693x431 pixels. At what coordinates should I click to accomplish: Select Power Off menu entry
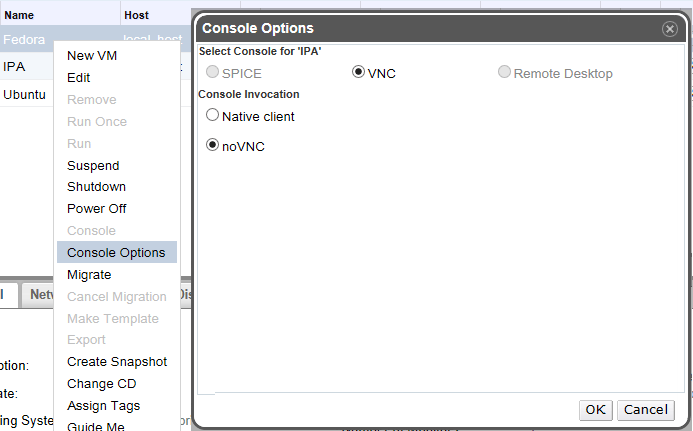(96, 209)
